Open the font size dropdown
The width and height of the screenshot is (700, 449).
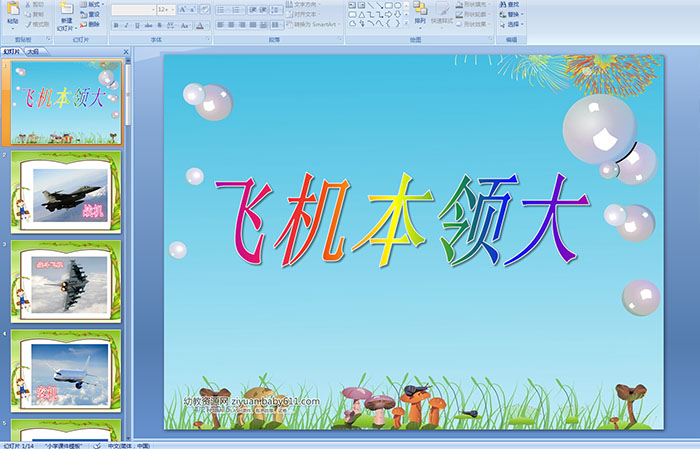(173, 9)
